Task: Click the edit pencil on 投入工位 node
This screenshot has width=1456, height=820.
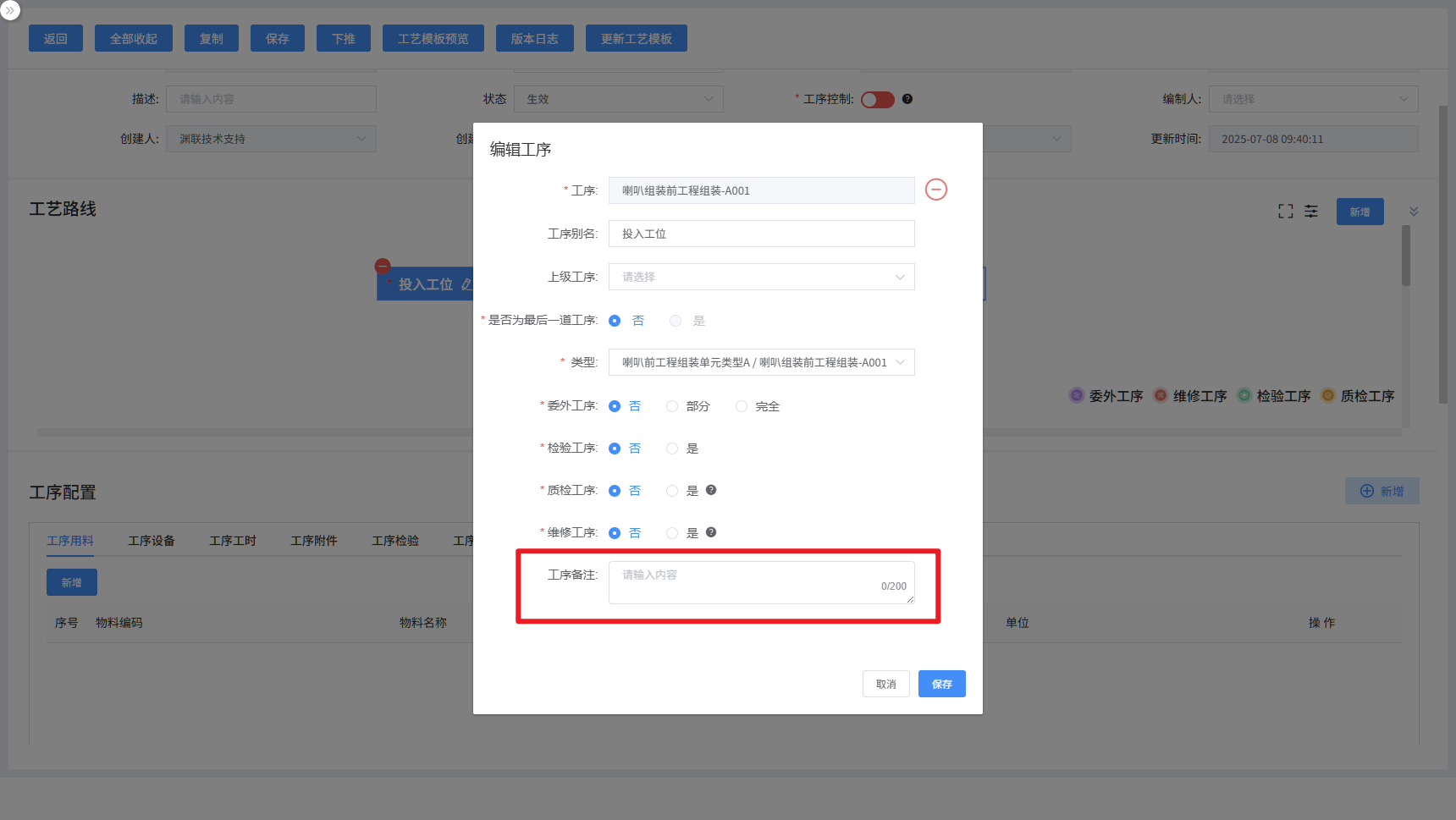Action: [466, 284]
